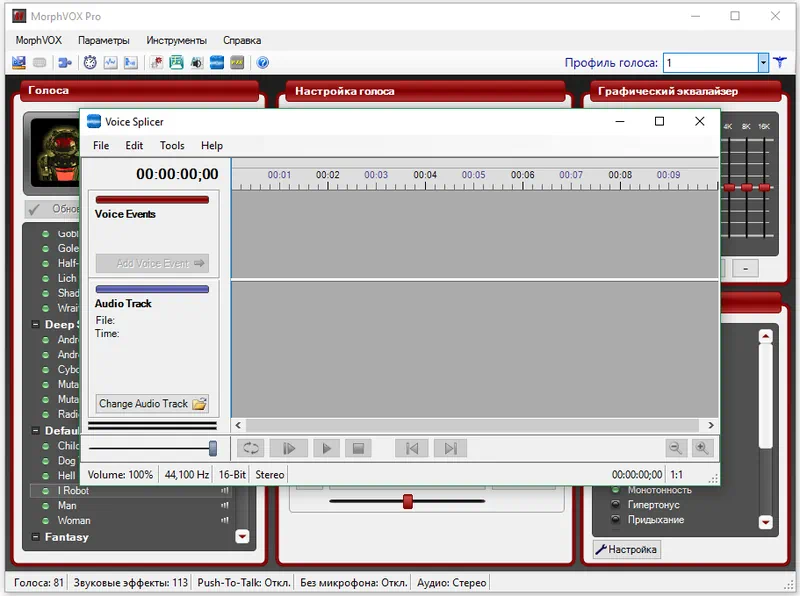The image size is (800, 596).
Task: Collapse the Fantasy voice group
Action: [x=35, y=537]
